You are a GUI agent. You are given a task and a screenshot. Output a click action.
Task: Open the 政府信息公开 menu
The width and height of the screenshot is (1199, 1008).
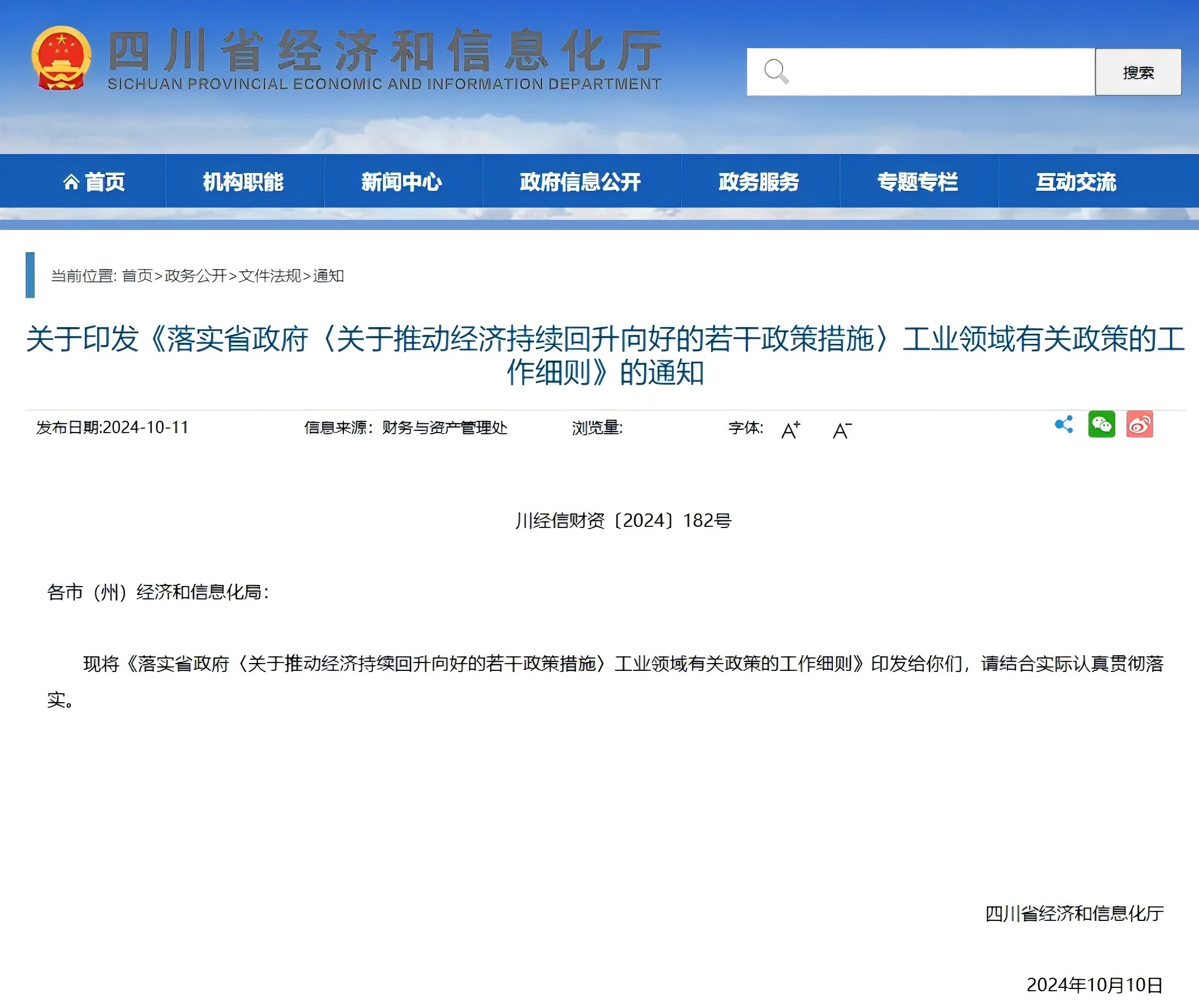[x=580, y=182]
